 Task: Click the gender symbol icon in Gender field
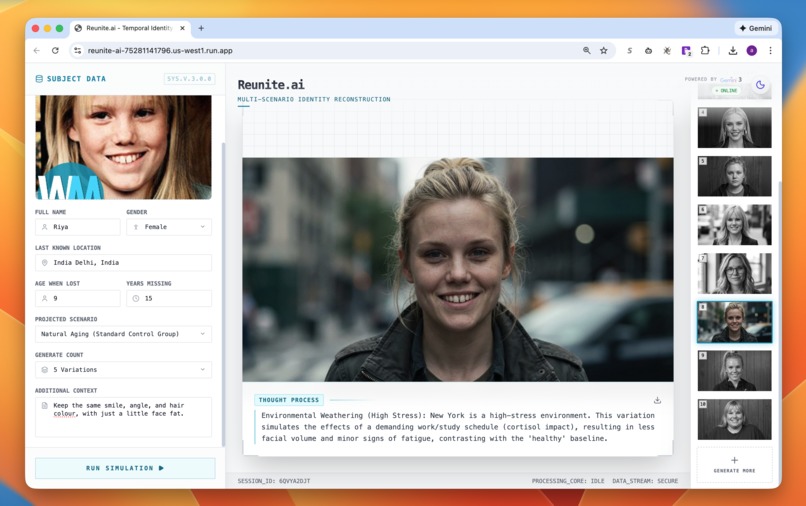pos(136,227)
